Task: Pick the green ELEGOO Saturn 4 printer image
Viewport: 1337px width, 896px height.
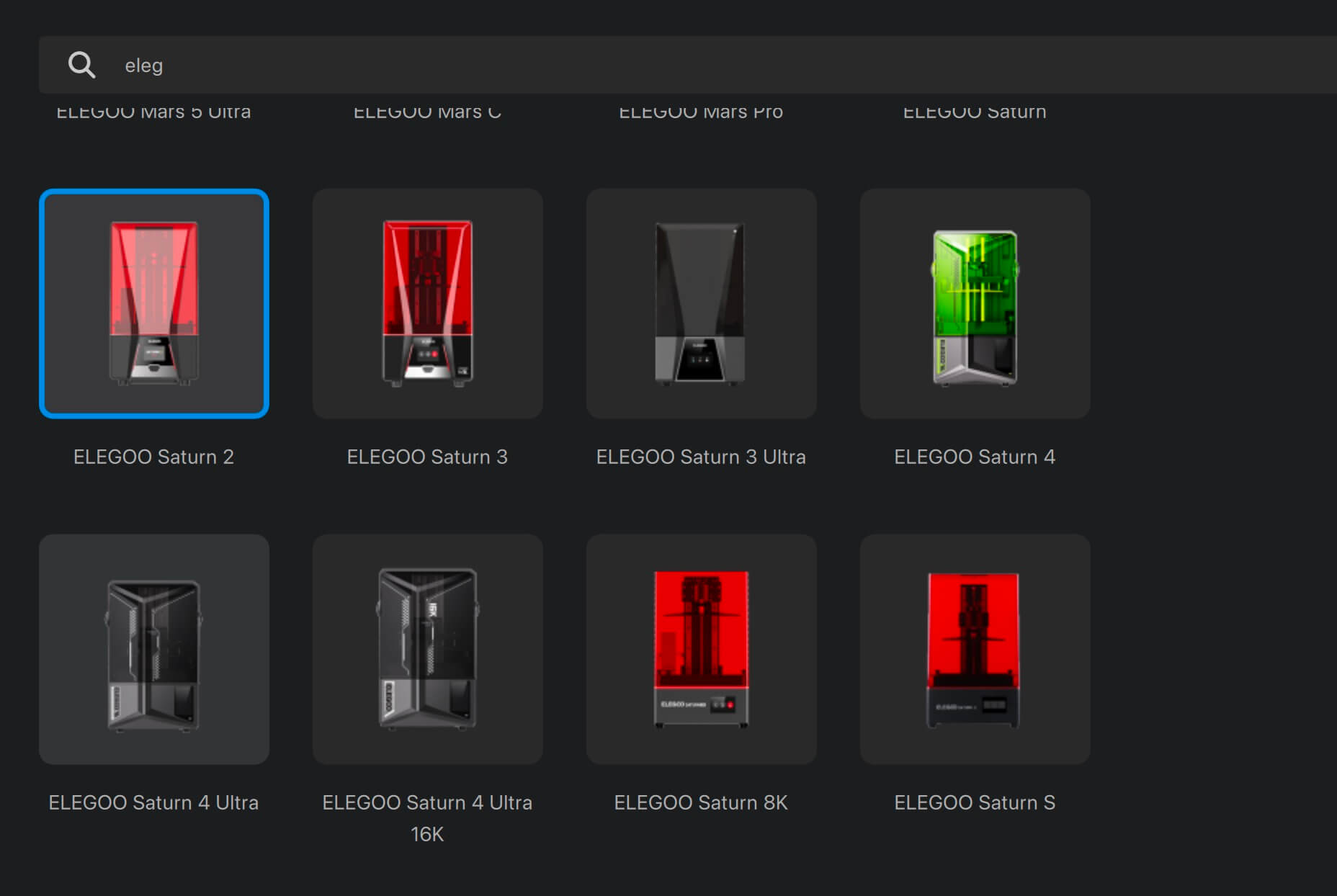Action: 975,303
